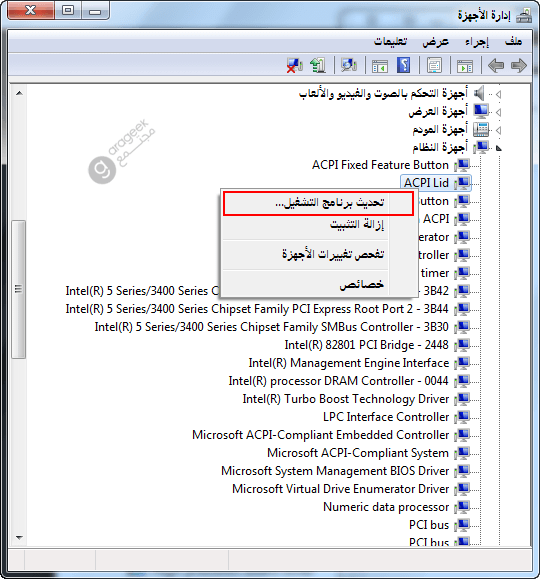Viewport: 540px width, 579px height.
Task: Click the modem devices phone icon
Action: 481,129
